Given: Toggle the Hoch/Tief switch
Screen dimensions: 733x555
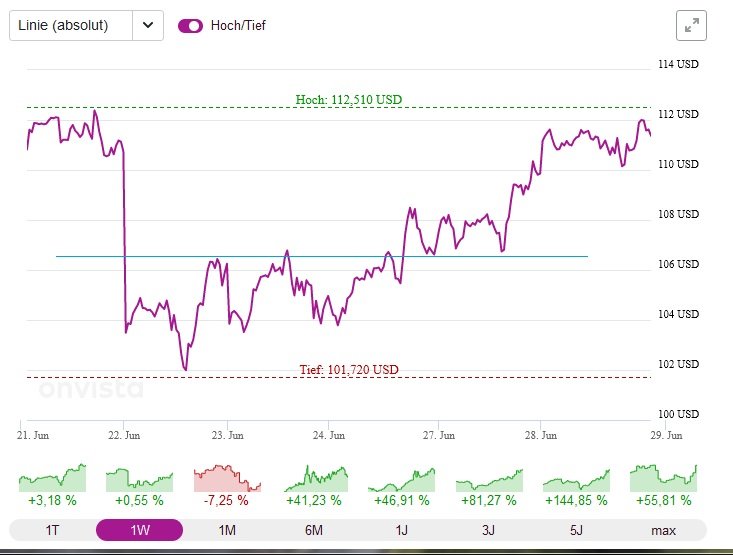Looking at the screenshot, I should coord(190,26).
